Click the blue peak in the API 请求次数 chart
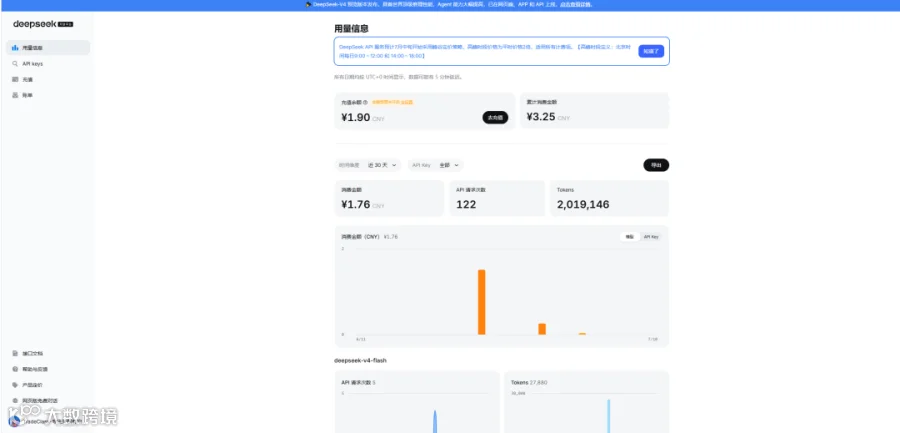Viewport: 900px width, 433px height. point(435,422)
